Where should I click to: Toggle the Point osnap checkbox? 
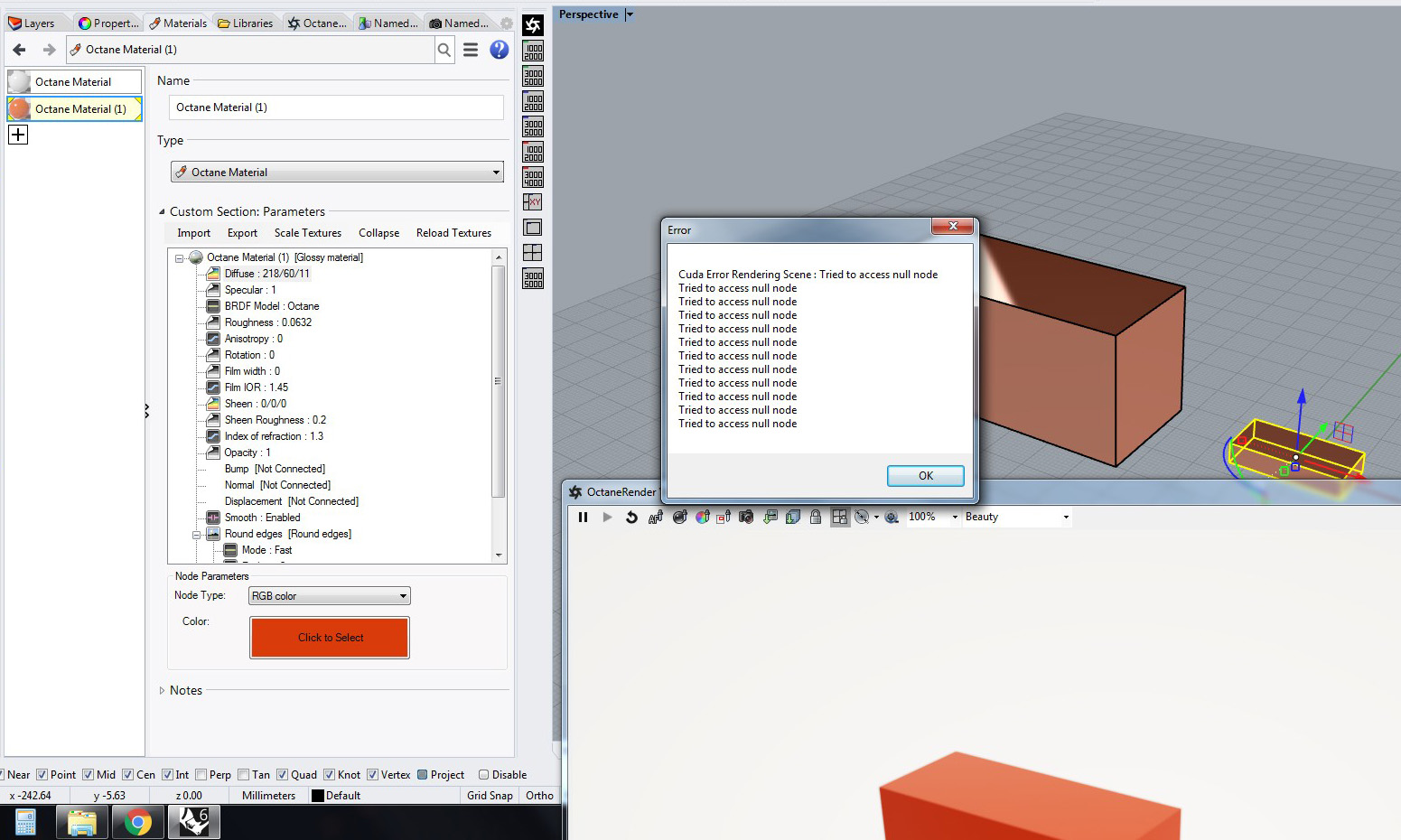[x=42, y=775]
